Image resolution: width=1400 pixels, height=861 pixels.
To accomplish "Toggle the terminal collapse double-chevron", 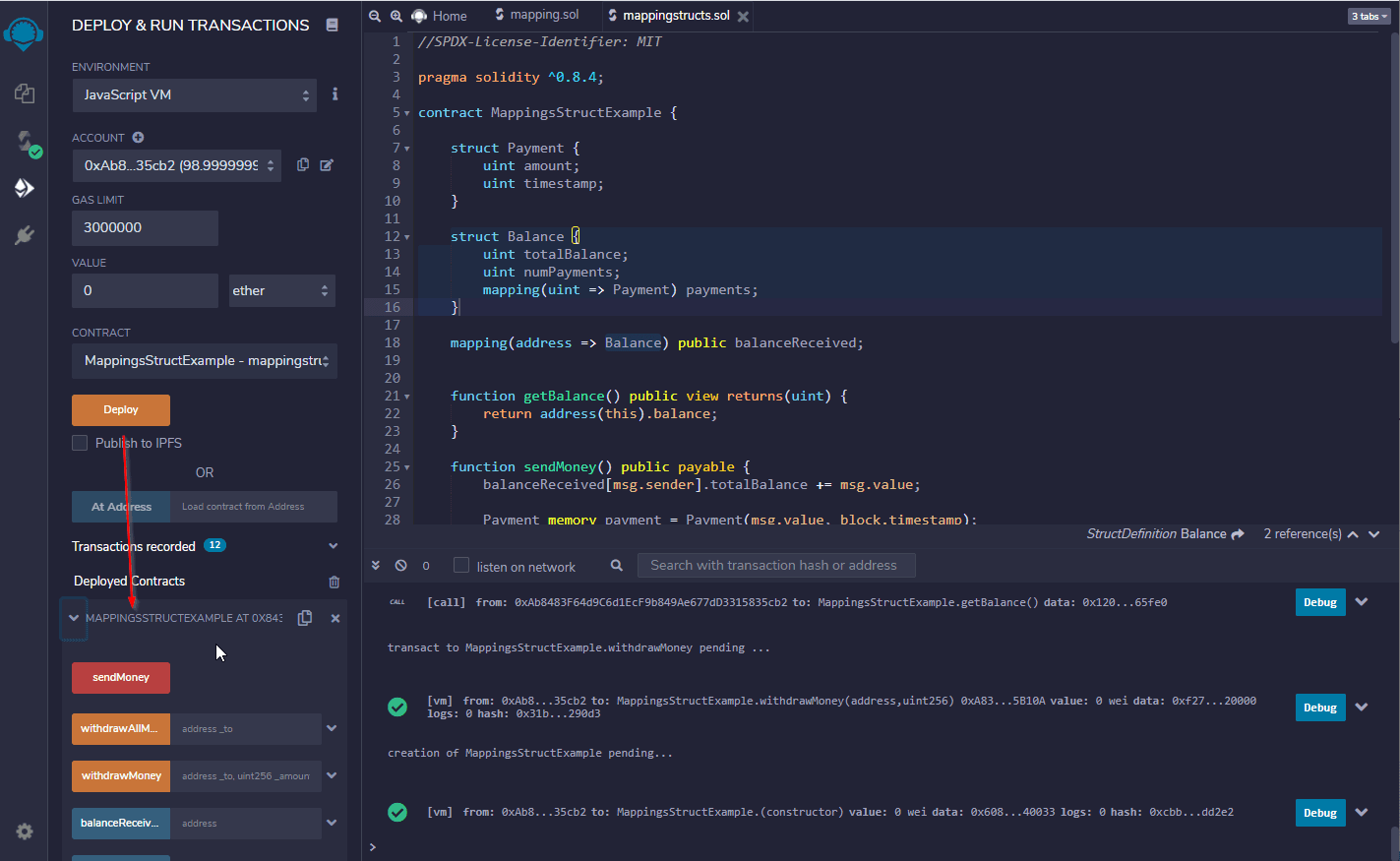I will click(375, 566).
